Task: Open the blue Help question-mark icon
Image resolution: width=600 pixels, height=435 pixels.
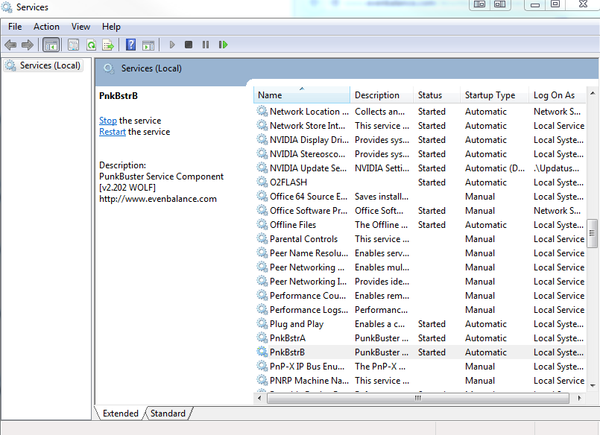Action: pyautogui.click(x=131, y=45)
